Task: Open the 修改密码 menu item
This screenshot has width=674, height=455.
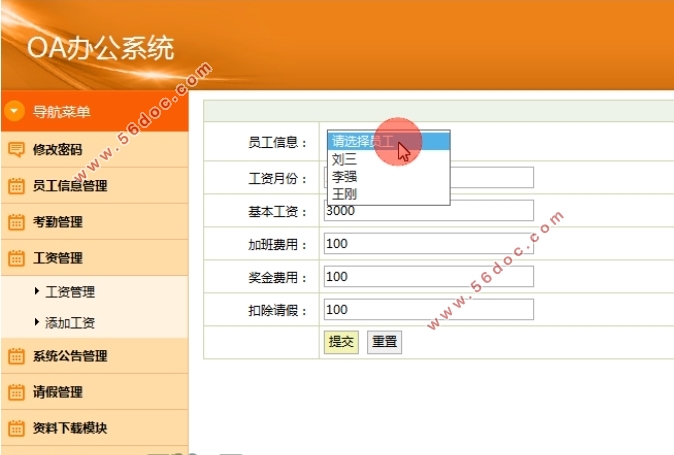Action: (95, 150)
